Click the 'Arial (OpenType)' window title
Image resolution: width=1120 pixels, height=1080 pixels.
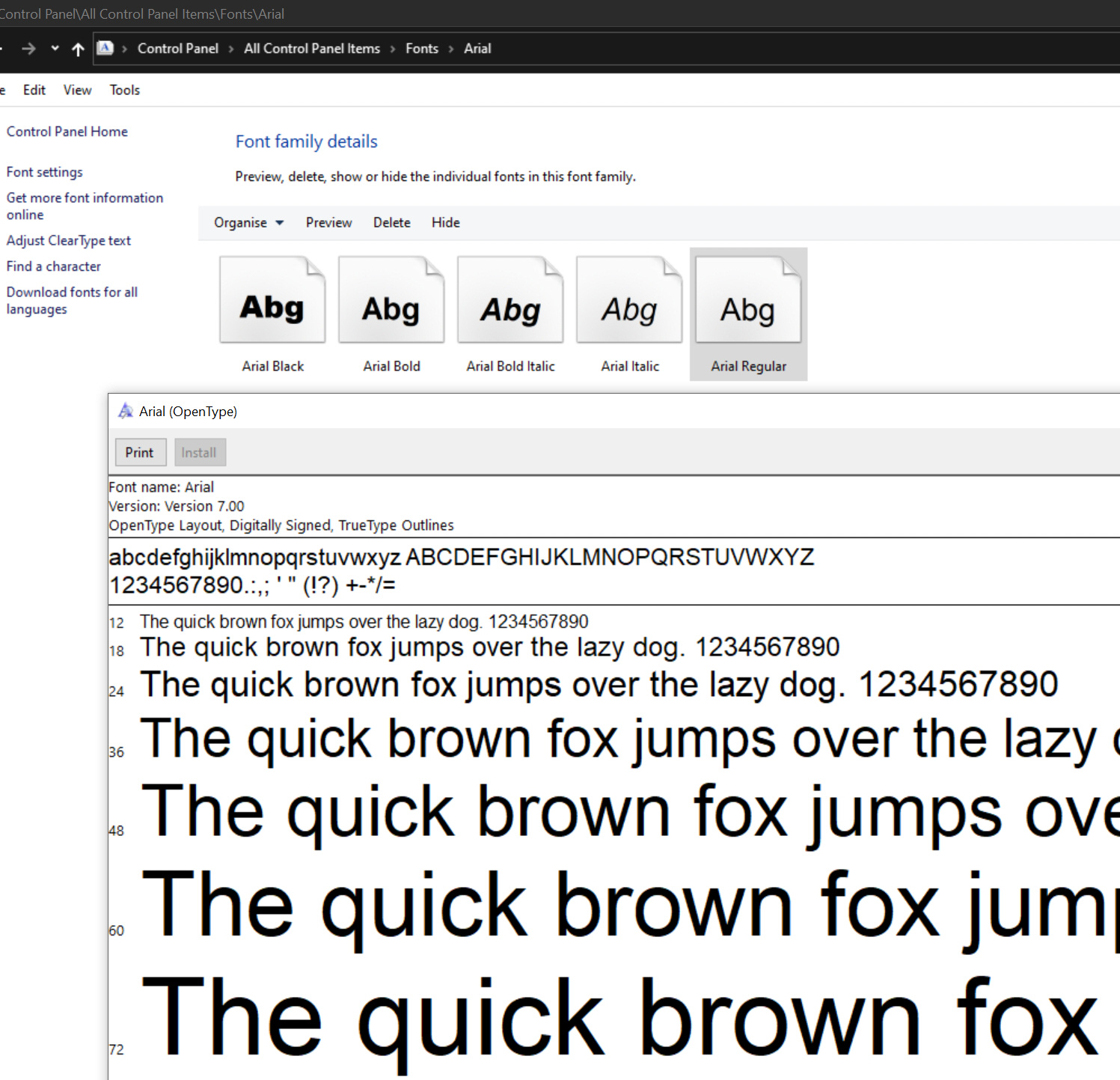pos(189,412)
